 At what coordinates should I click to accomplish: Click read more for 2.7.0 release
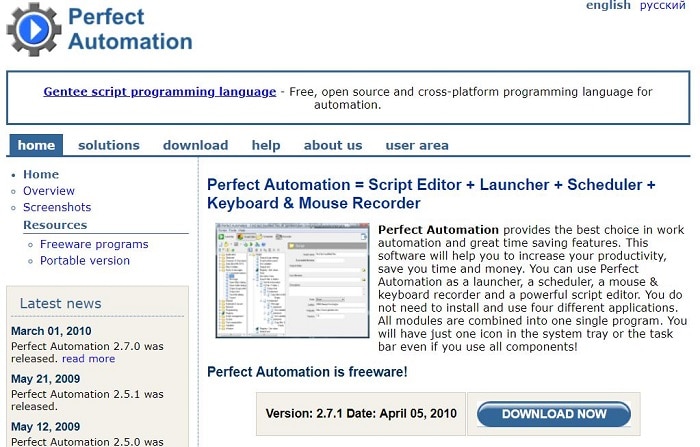click(88, 359)
